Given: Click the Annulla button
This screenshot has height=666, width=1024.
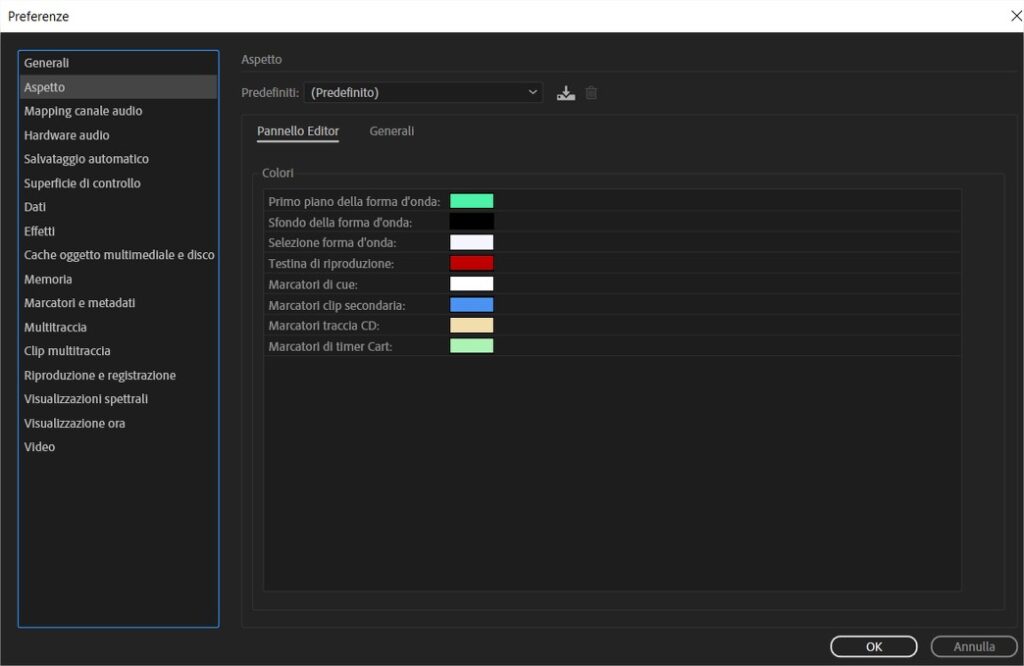Looking at the screenshot, I should [973, 647].
